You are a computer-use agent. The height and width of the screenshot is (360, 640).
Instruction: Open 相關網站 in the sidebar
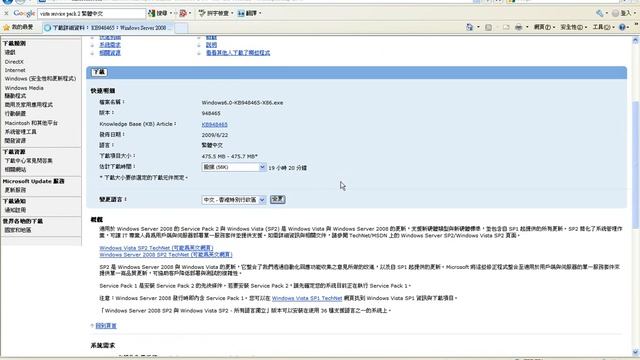pyautogui.click(x=15, y=169)
